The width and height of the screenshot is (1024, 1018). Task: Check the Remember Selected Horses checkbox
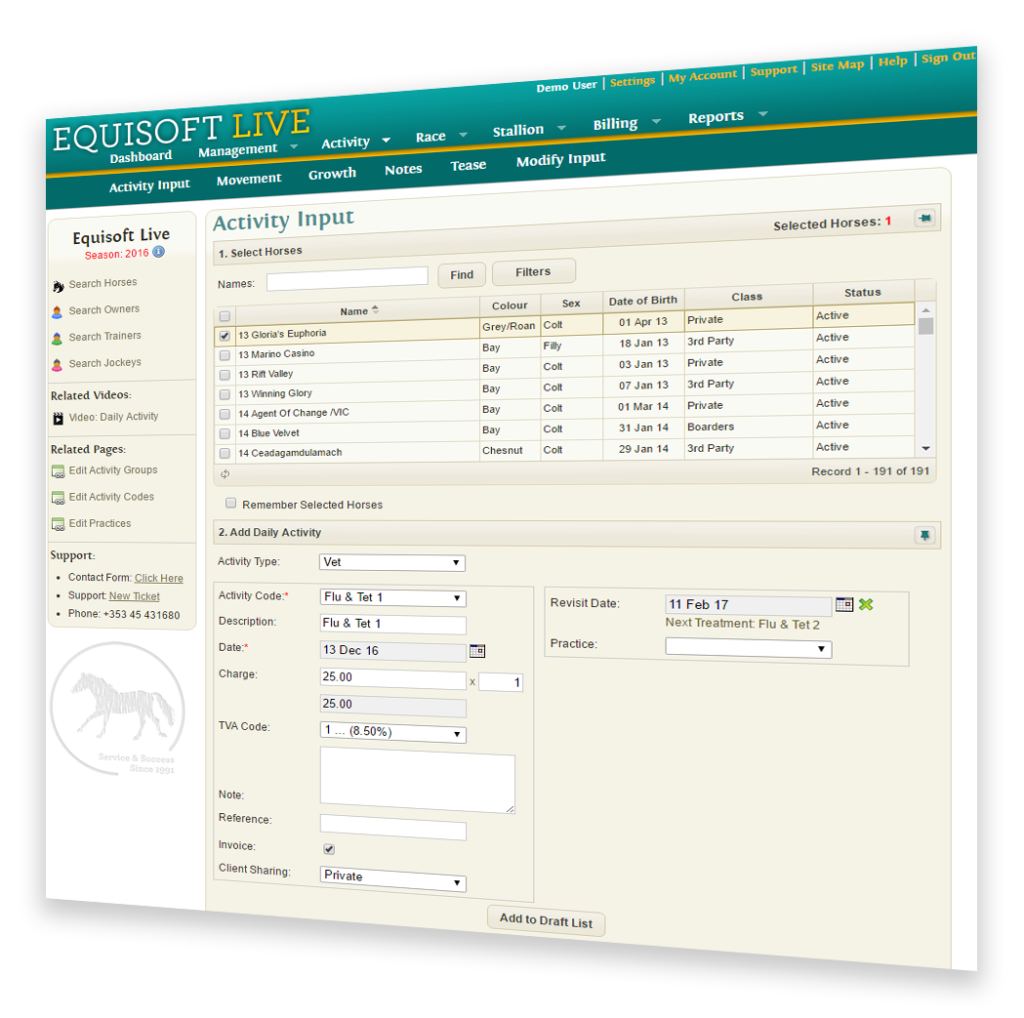230,504
